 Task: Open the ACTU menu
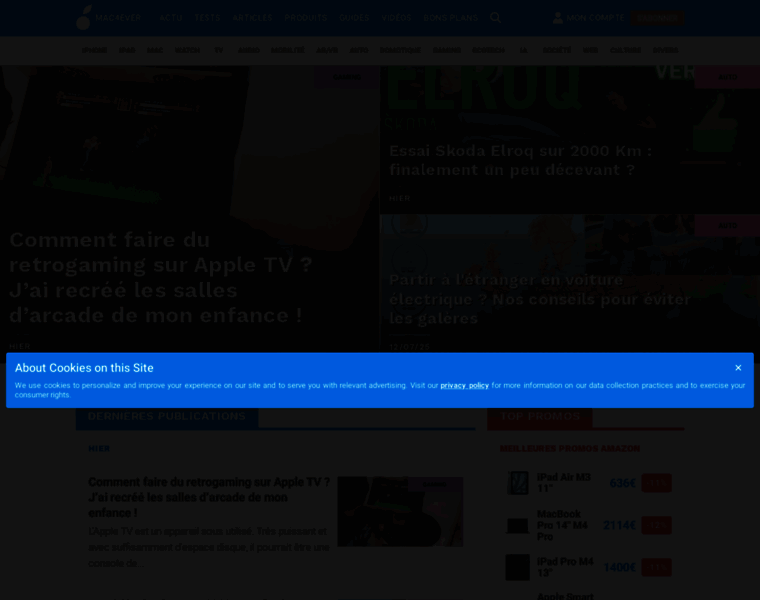171,18
